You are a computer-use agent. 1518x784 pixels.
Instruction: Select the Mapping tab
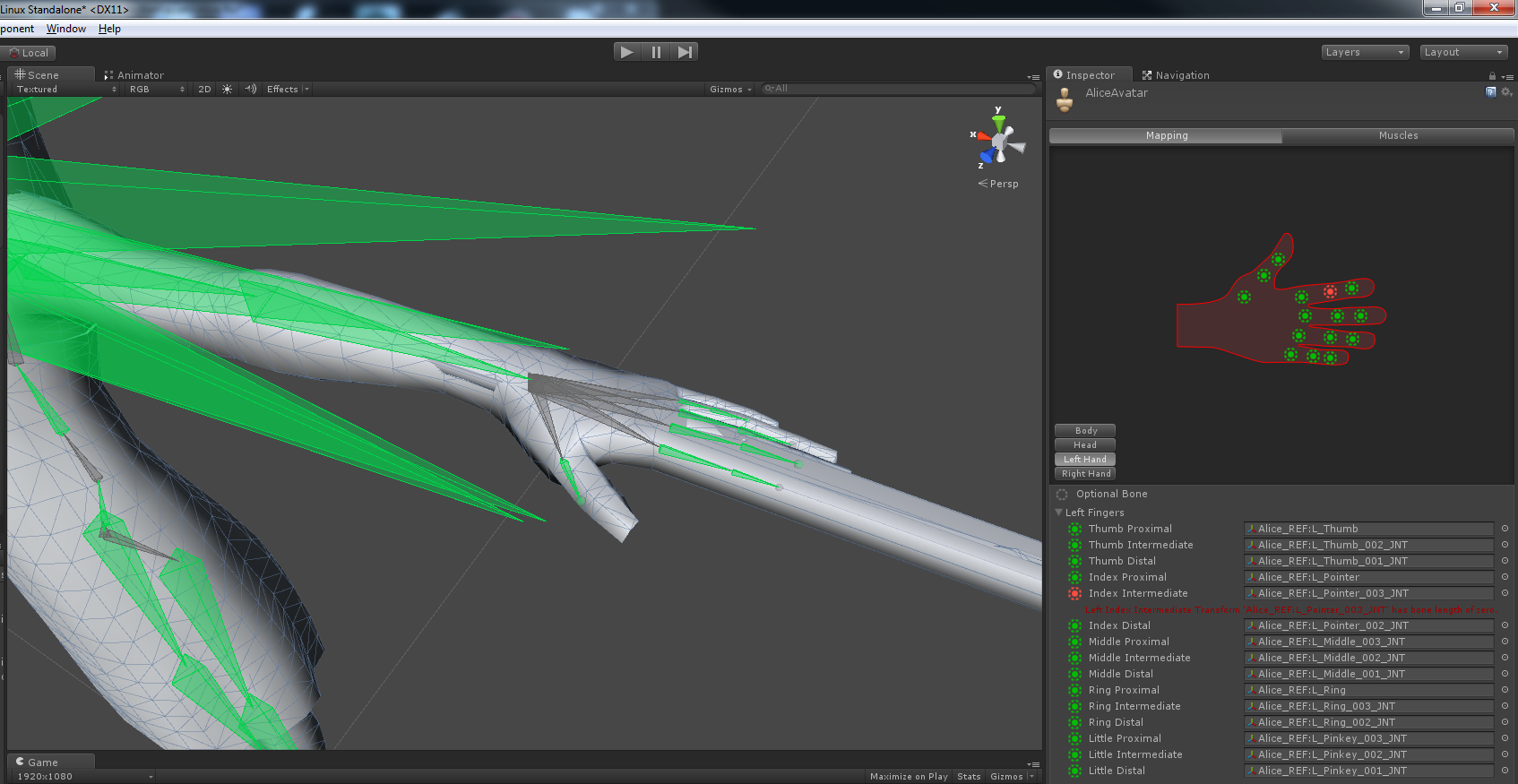[x=1166, y=135]
